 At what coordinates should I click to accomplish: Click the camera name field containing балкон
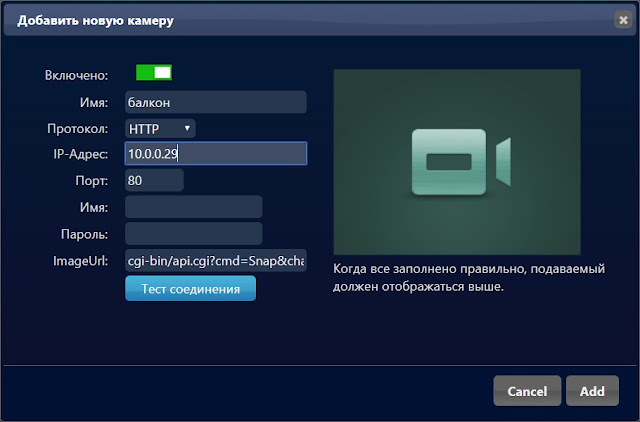pyautogui.click(x=216, y=102)
